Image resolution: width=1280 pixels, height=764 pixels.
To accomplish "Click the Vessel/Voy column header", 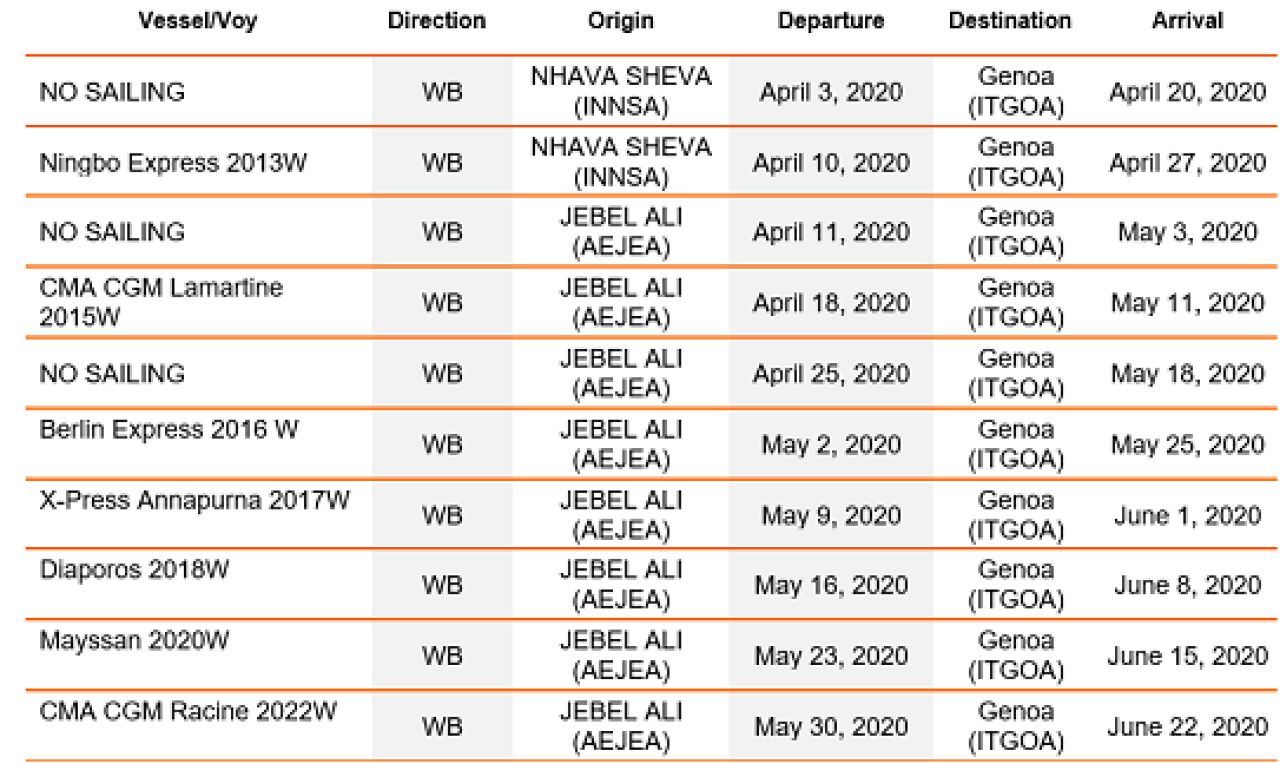I will click(x=197, y=21).
